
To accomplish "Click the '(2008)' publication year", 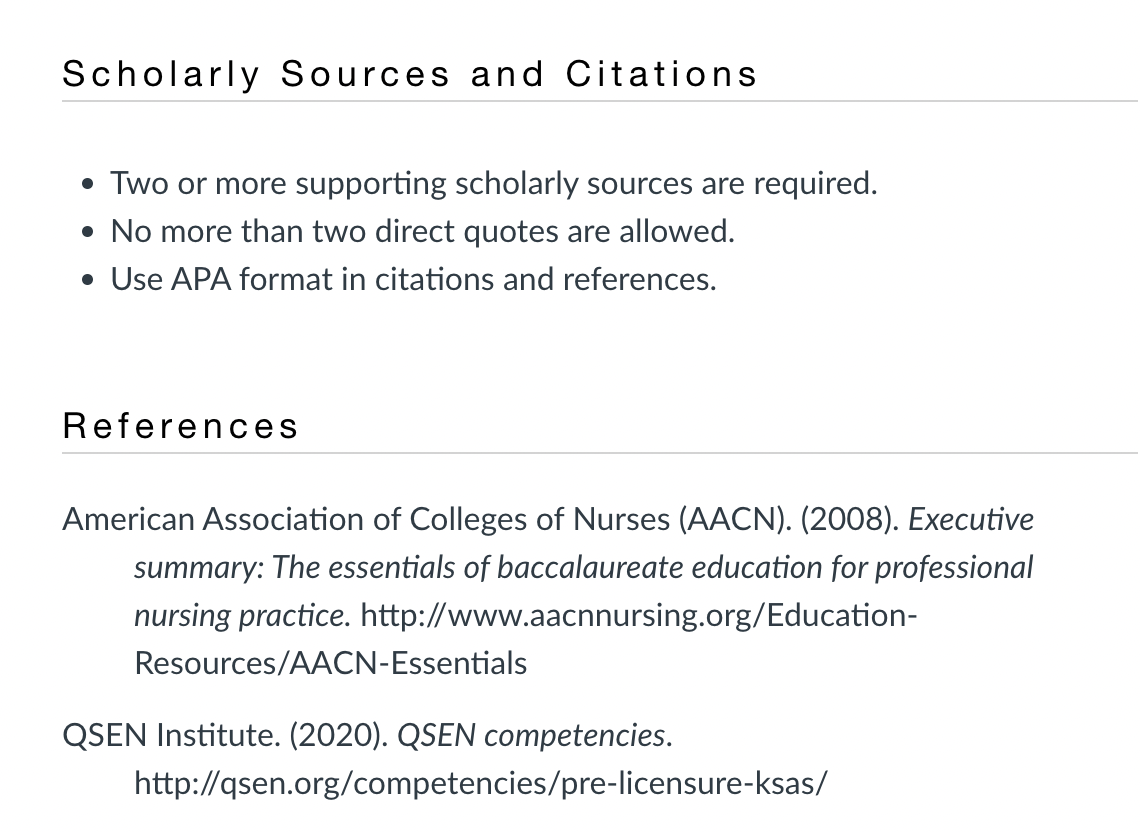I will pyautogui.click(x=850, y=519).
